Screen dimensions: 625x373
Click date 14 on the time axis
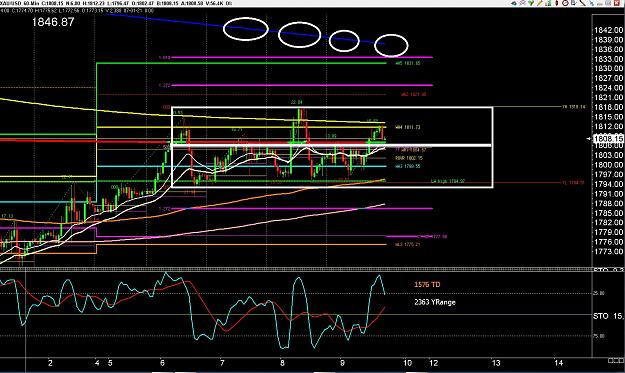559,363
